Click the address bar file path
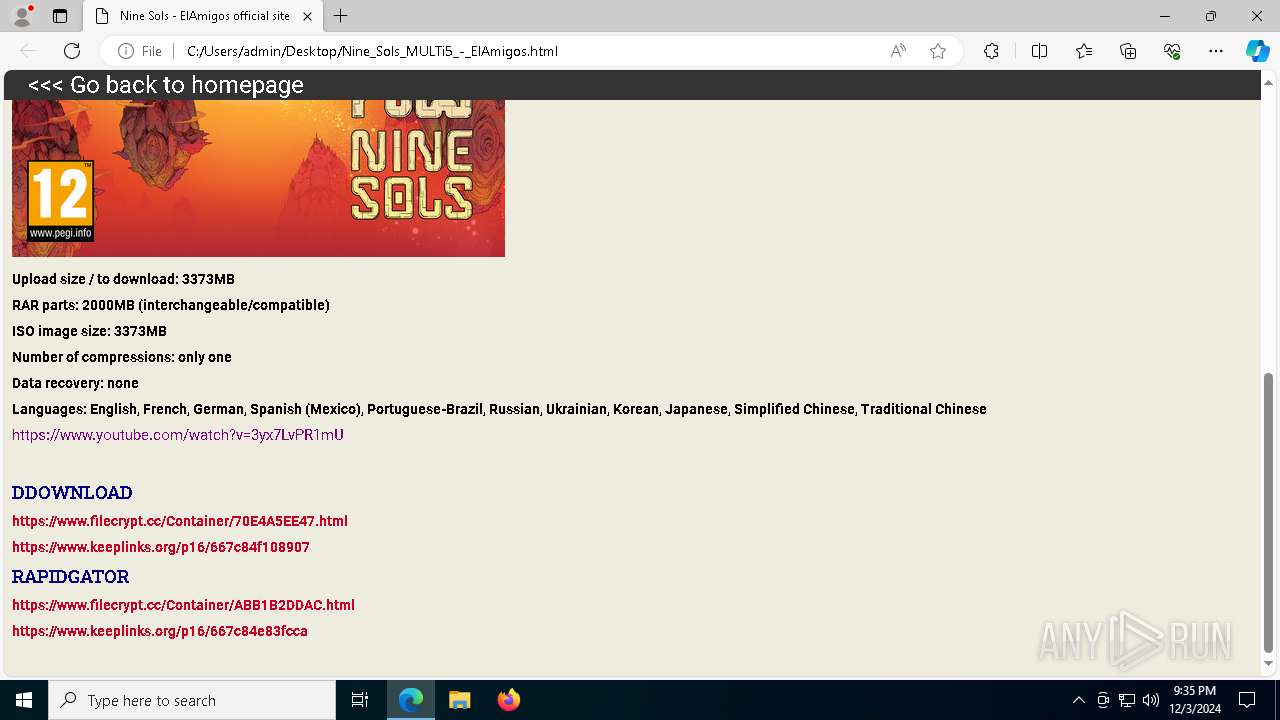1280x720 pixels. [372, 51]
